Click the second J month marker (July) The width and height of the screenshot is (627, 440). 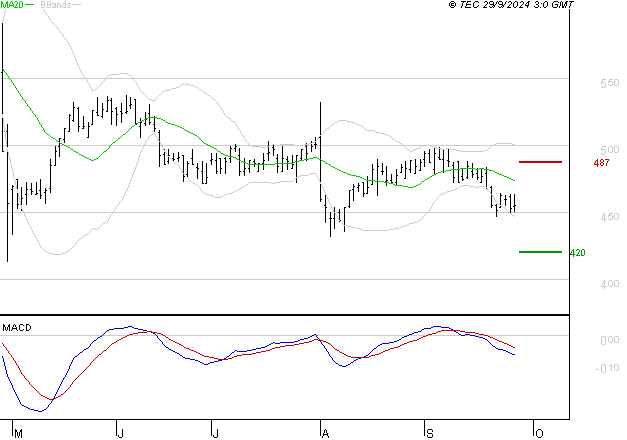coord(215,434)
